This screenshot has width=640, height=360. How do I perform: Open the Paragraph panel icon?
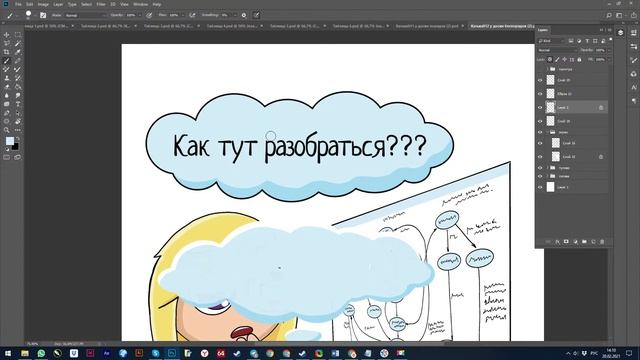point(634,100)
